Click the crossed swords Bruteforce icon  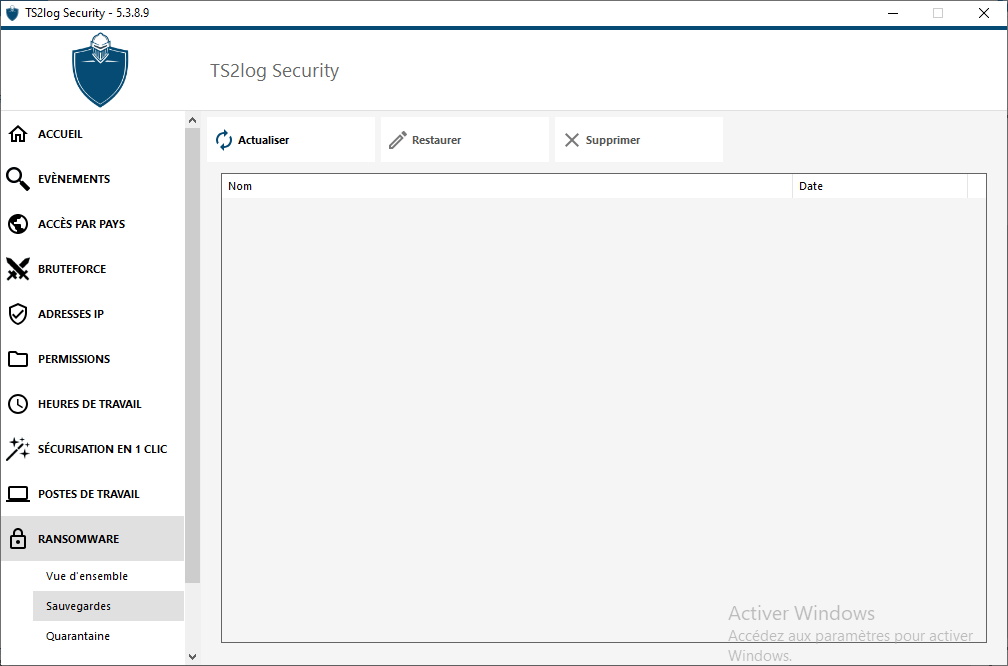click(18, 269)
